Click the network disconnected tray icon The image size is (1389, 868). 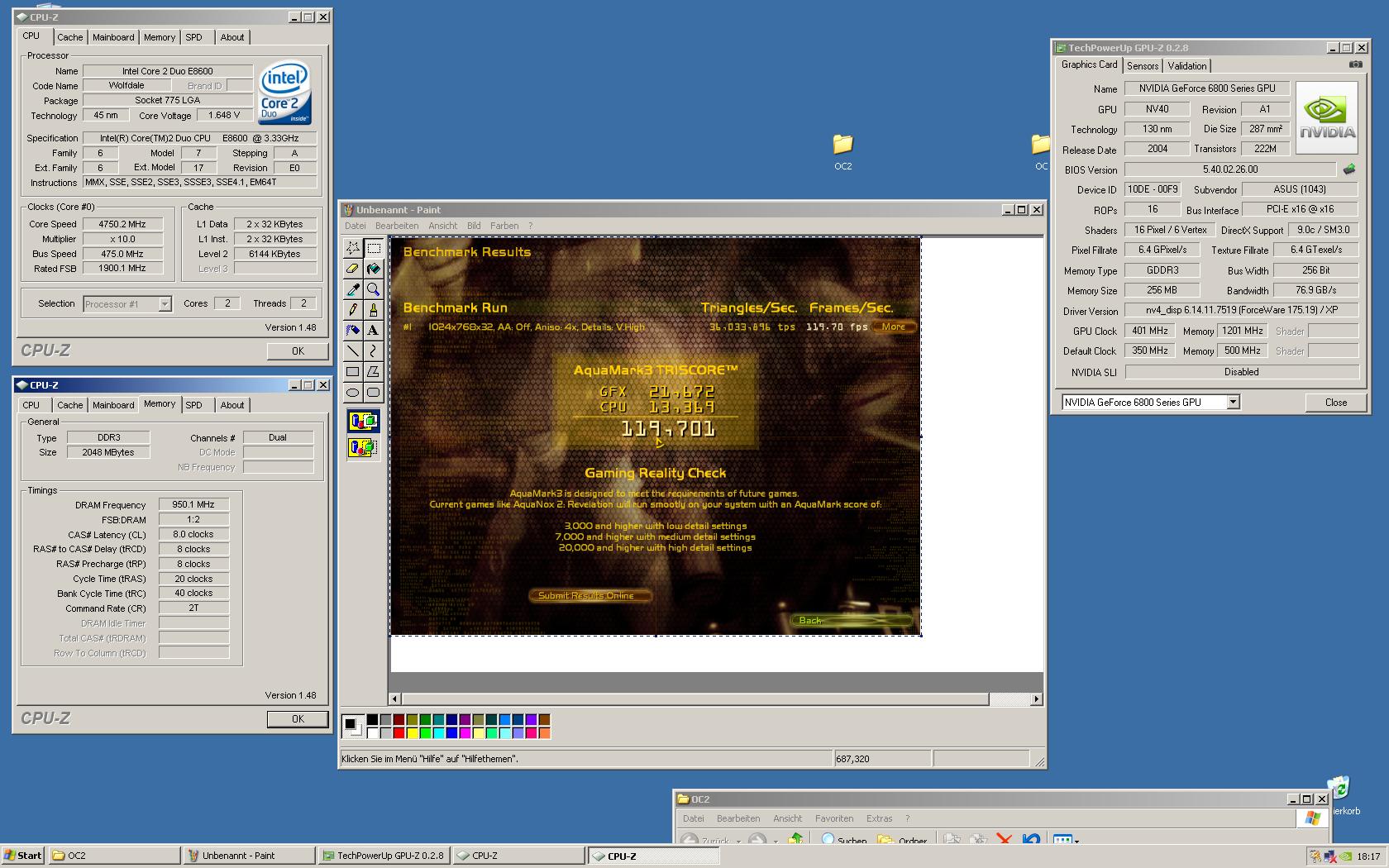click(1330, 856)
